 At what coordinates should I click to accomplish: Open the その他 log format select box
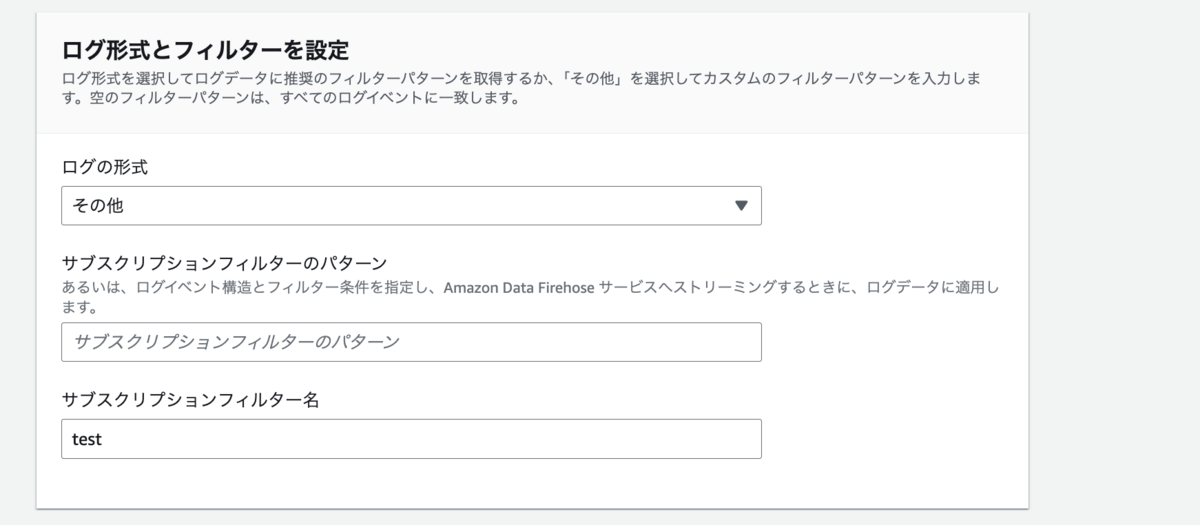(411, 205)
